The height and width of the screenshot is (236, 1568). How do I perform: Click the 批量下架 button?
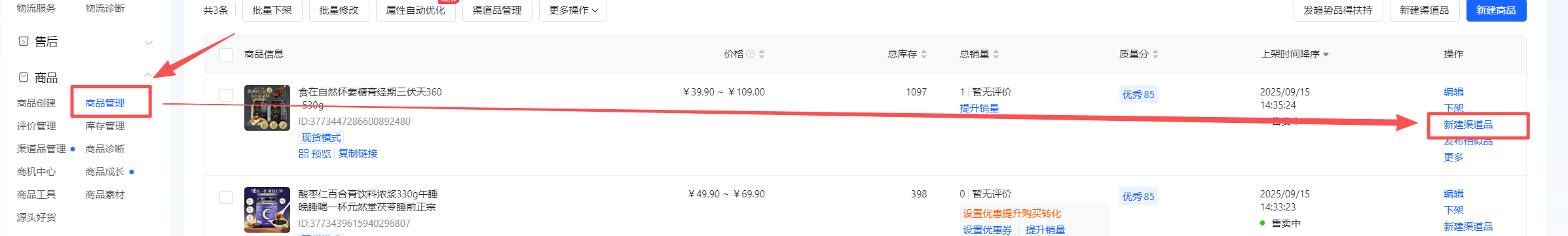pos(272,10)
